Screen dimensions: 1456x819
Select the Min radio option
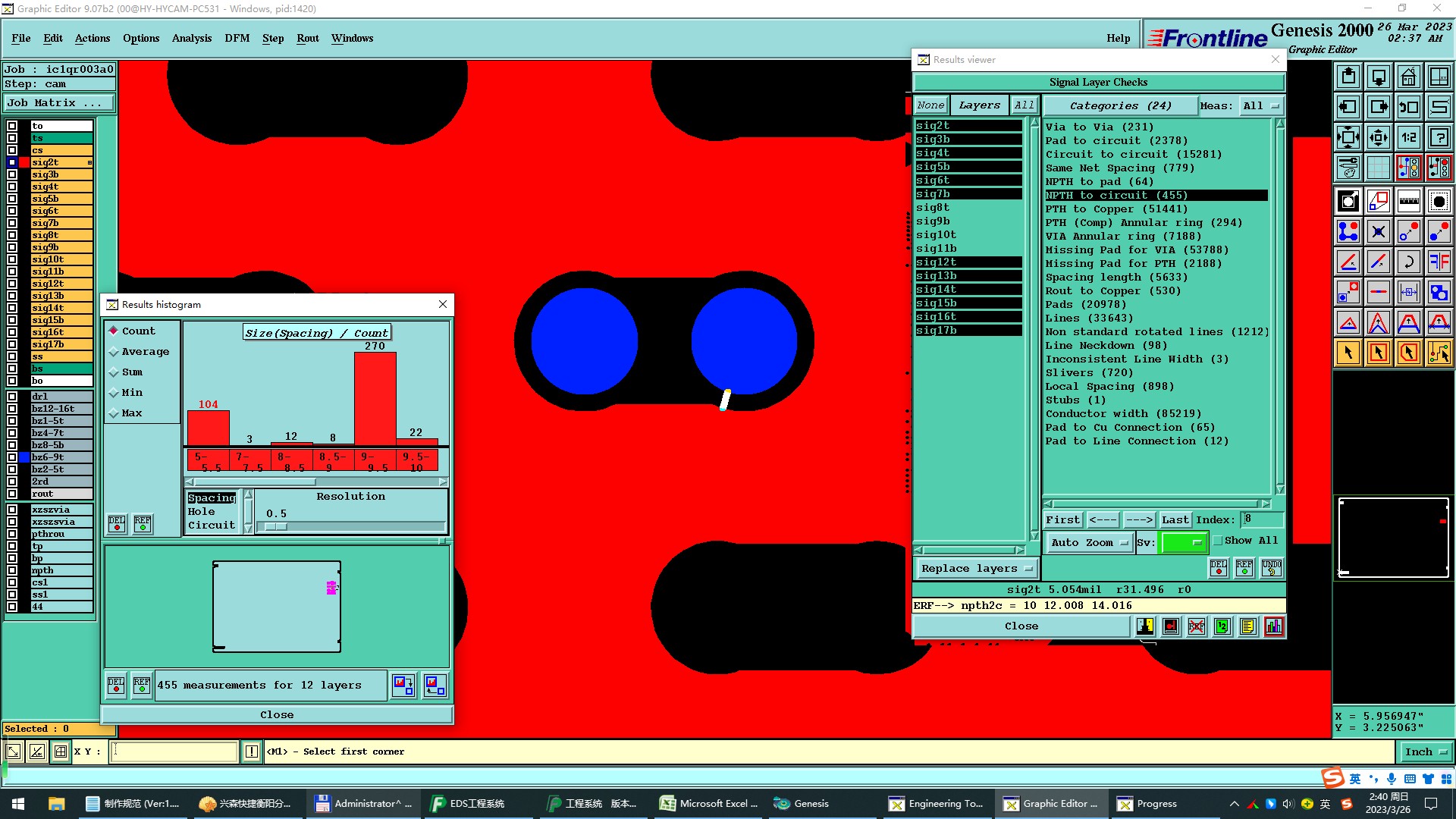(x=126, y=393)
